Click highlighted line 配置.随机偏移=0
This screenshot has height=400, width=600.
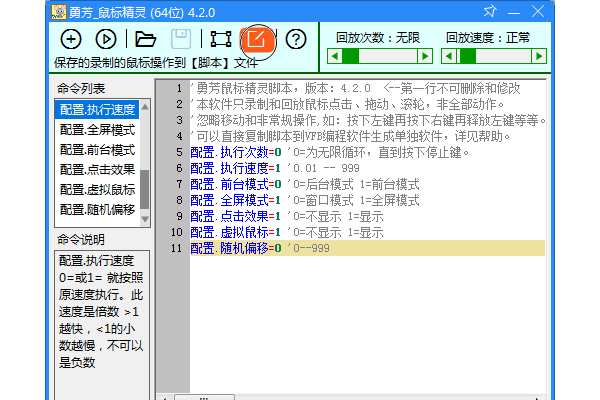click(x=367, y=248)
